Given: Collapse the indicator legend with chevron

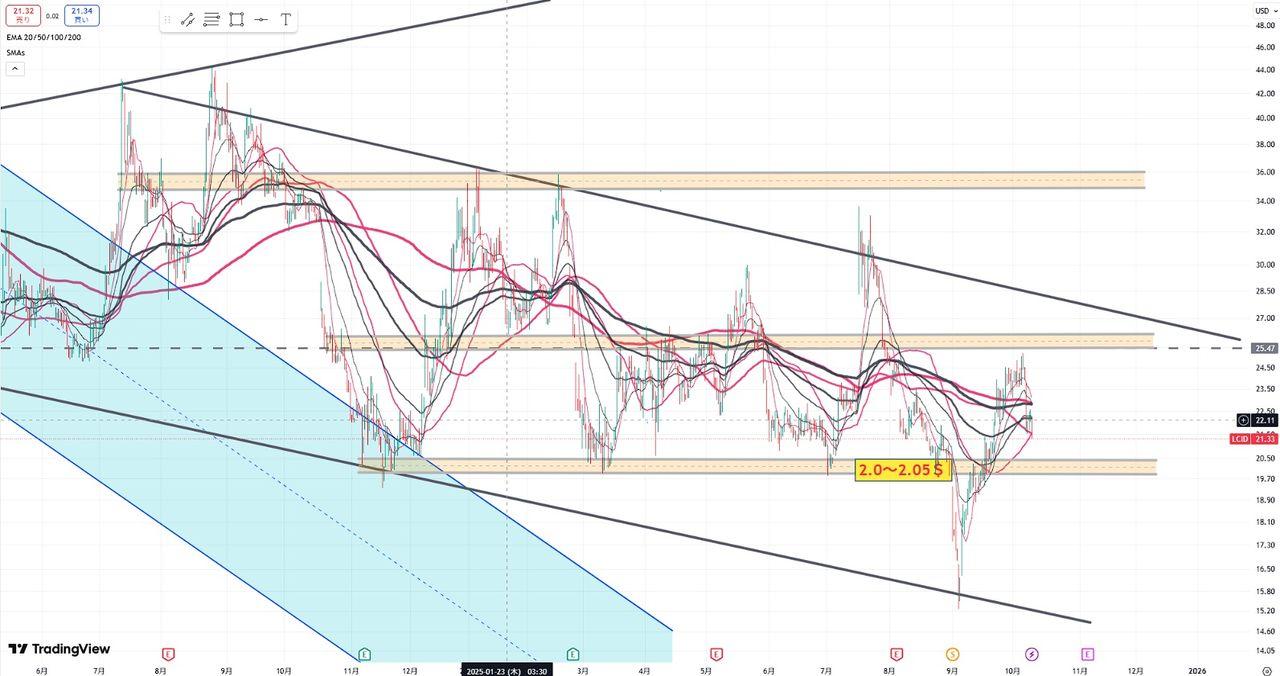Looking at the screenshot, I should tap(15, 69).
